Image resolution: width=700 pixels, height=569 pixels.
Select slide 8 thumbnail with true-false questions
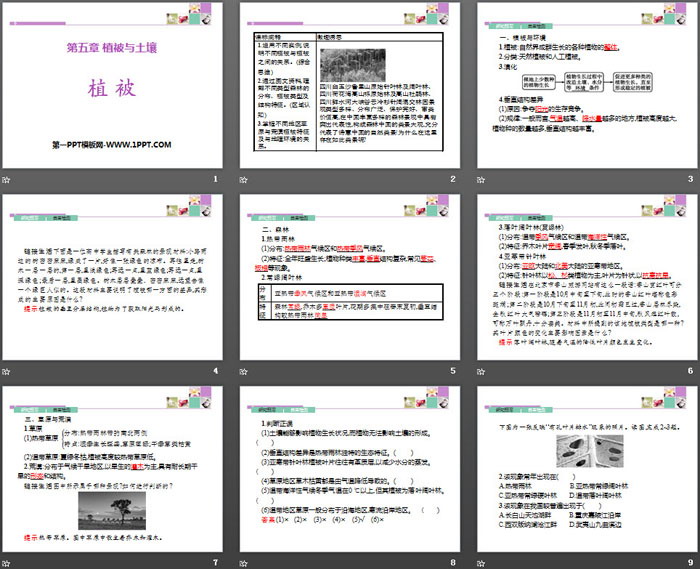tap(350, 469)
